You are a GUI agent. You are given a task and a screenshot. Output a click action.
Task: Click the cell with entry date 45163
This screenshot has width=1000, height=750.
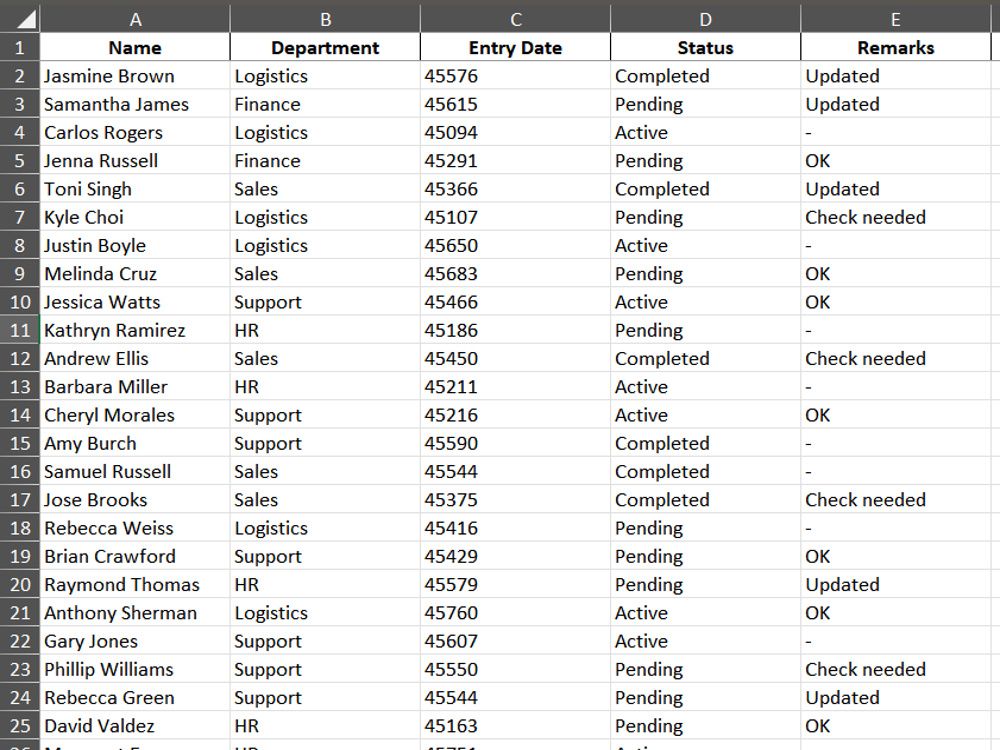click(x=515, y=726)
